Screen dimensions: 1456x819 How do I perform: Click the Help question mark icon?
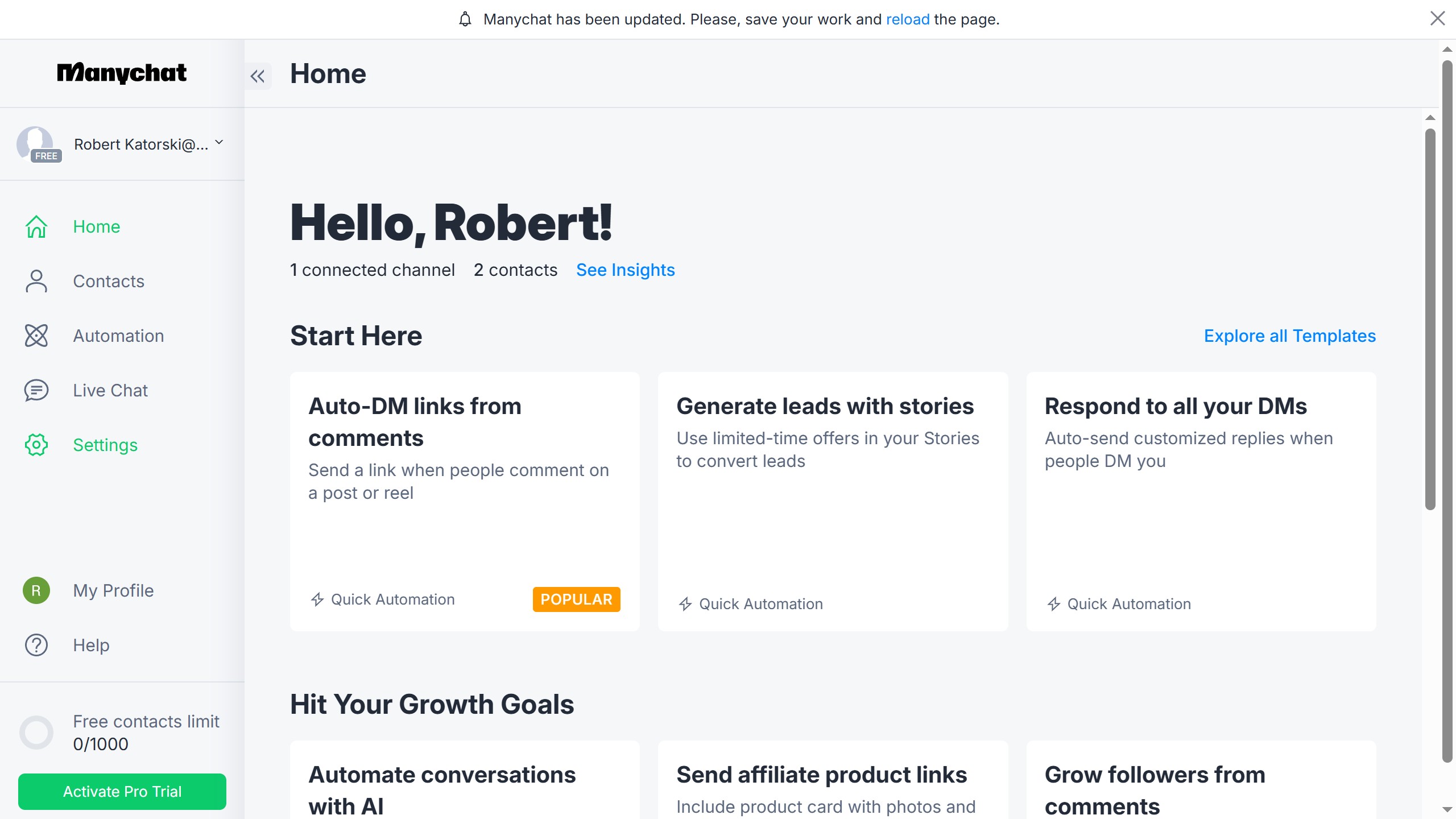(36, 645)
